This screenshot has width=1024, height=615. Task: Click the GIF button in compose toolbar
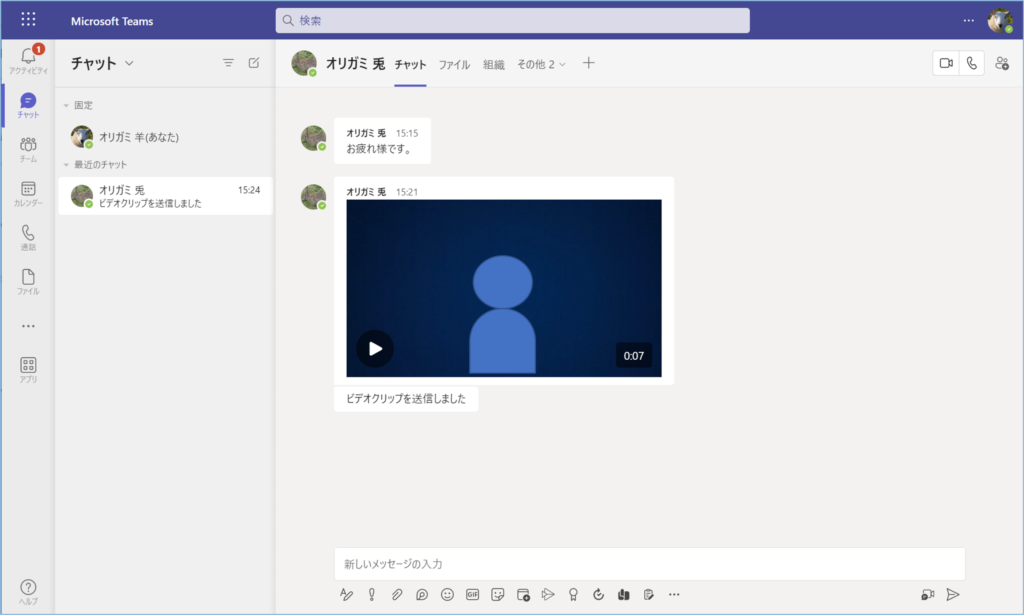click(472, 594)
